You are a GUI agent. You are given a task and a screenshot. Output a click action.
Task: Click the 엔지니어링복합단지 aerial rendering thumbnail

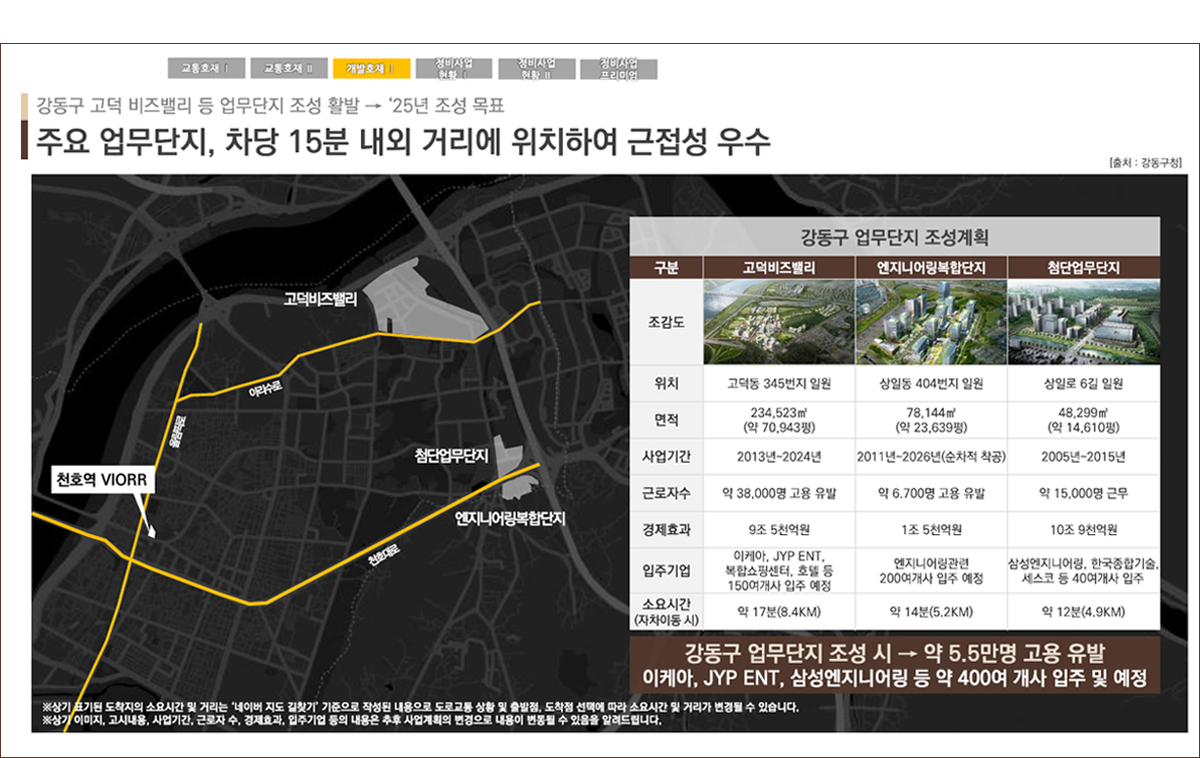coord(932,322)
